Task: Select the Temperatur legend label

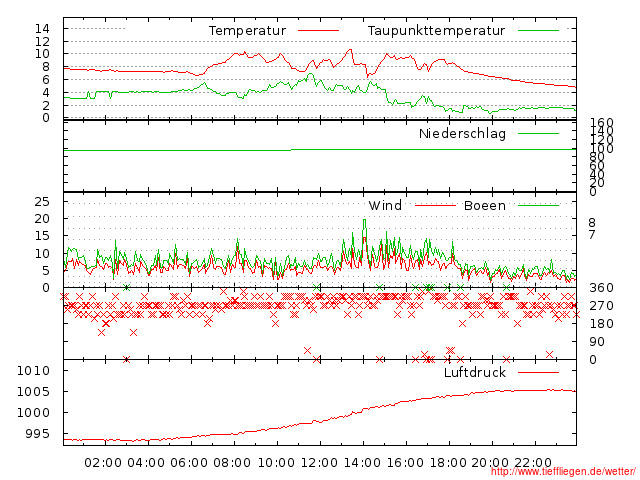Action: (x=247, y=31)
